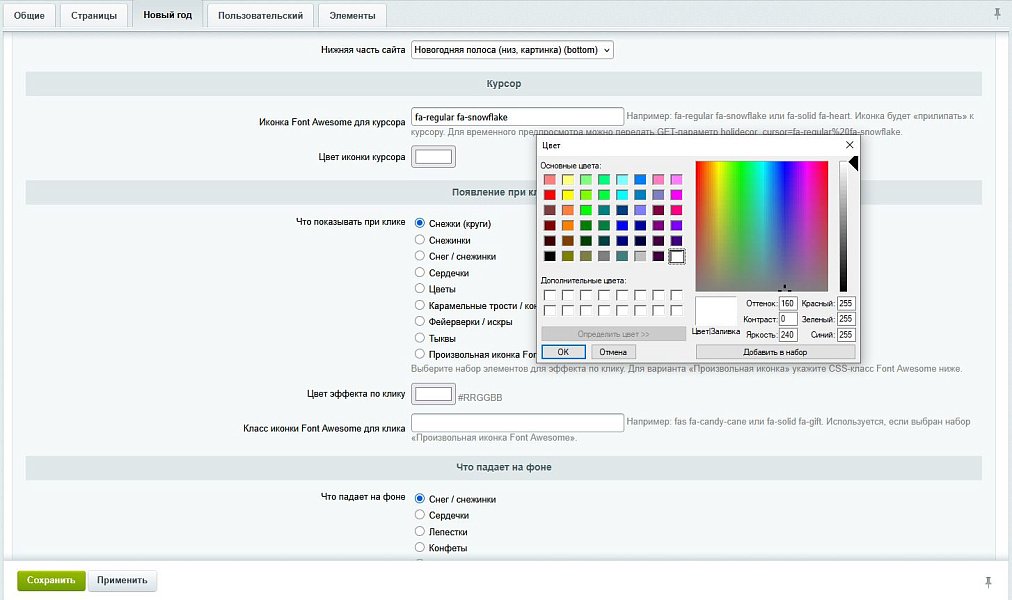Switch to the Общие tab

point(29,16)
